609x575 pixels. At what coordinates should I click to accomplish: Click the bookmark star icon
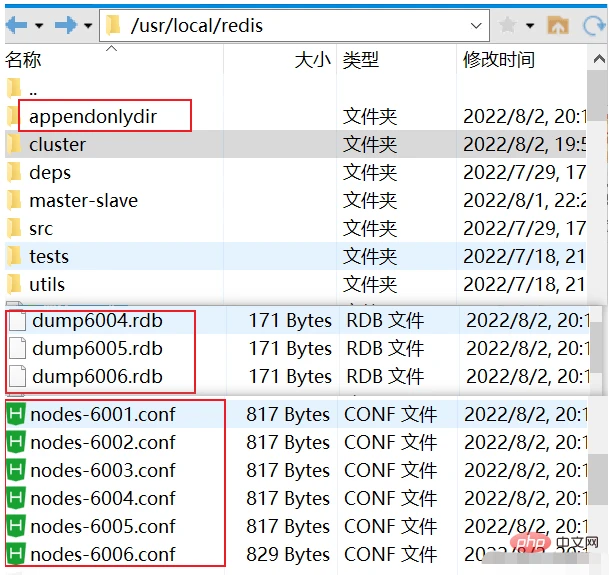[x=507, y=26]
